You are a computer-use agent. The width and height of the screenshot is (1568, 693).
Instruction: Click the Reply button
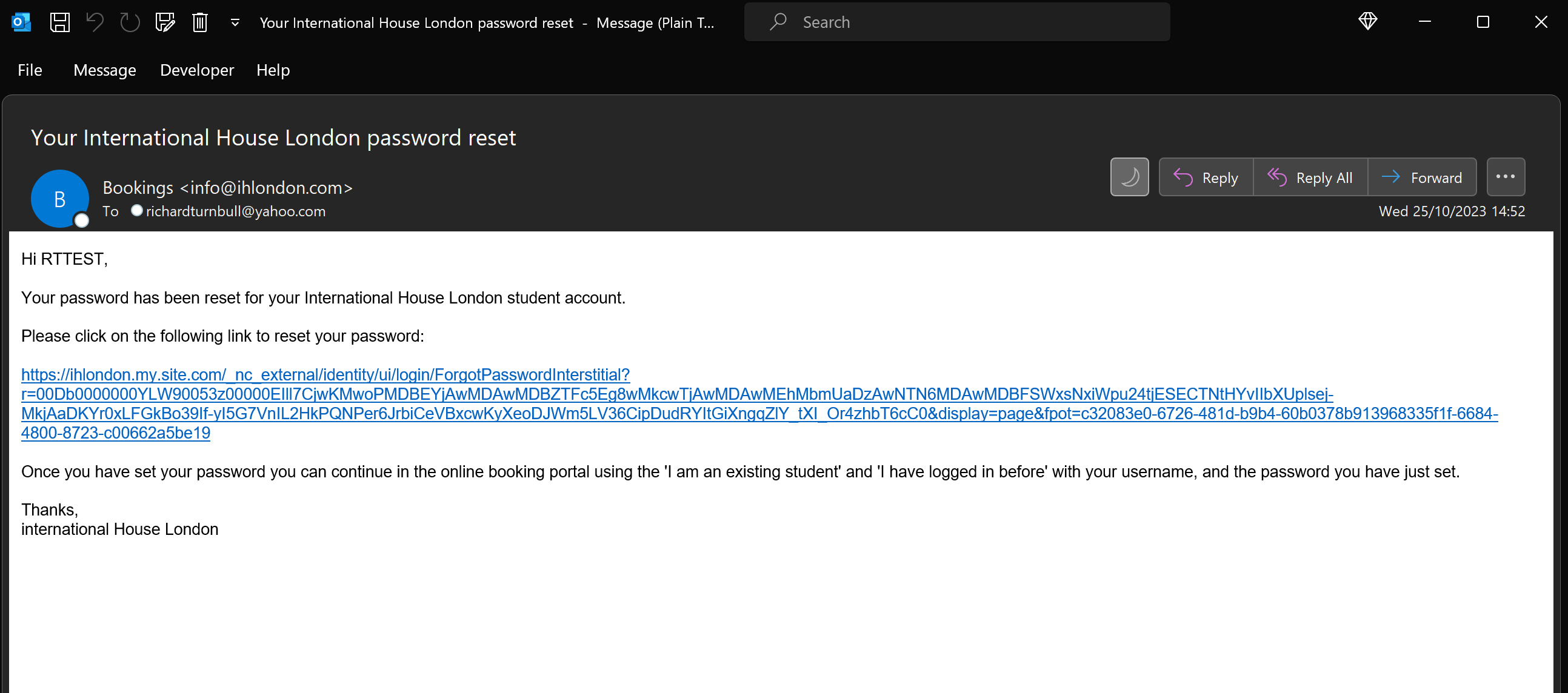(1206, 177)
